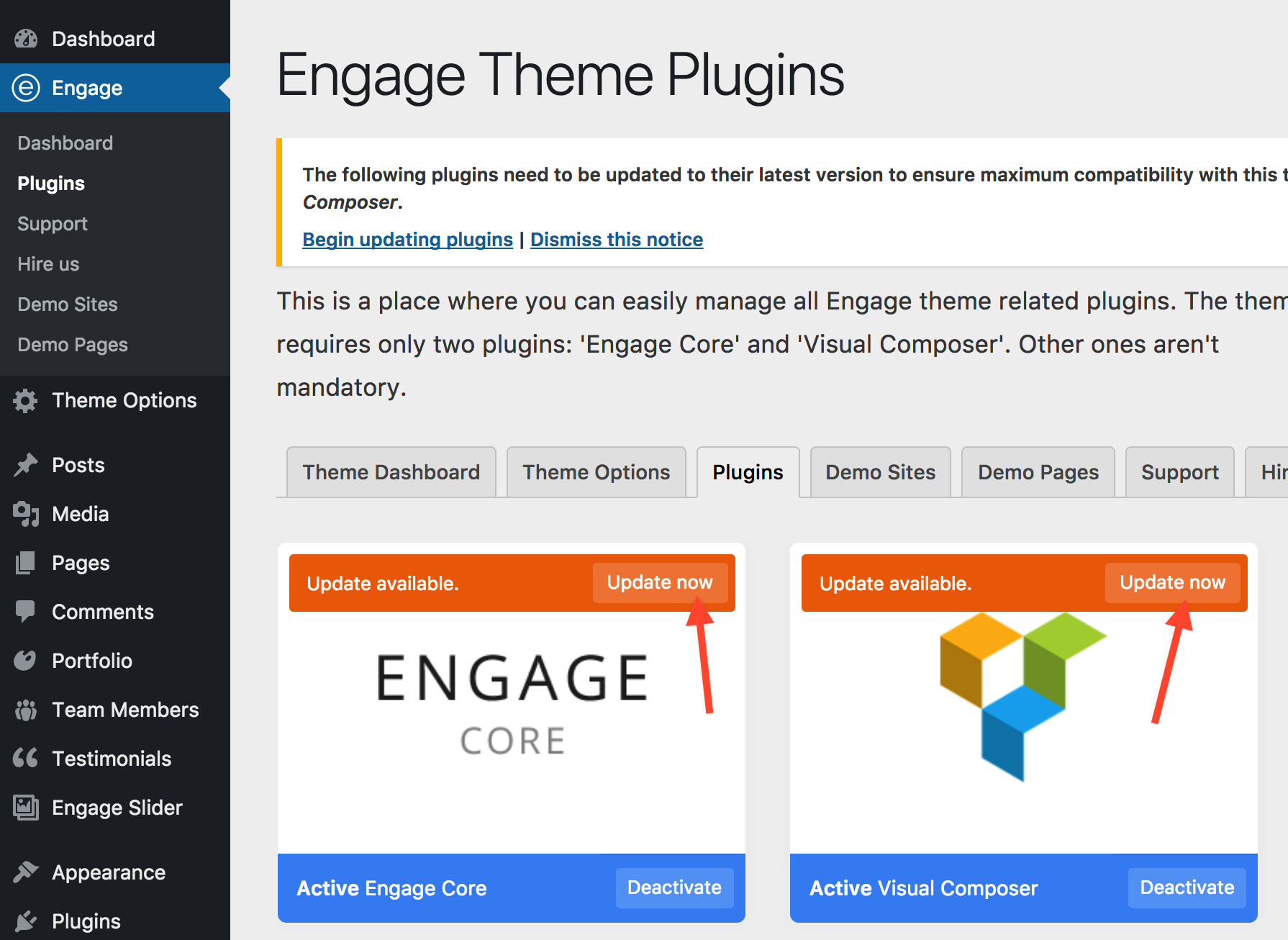
Task: Open Theme Options in the sidebar
Action: coord(115,400)
